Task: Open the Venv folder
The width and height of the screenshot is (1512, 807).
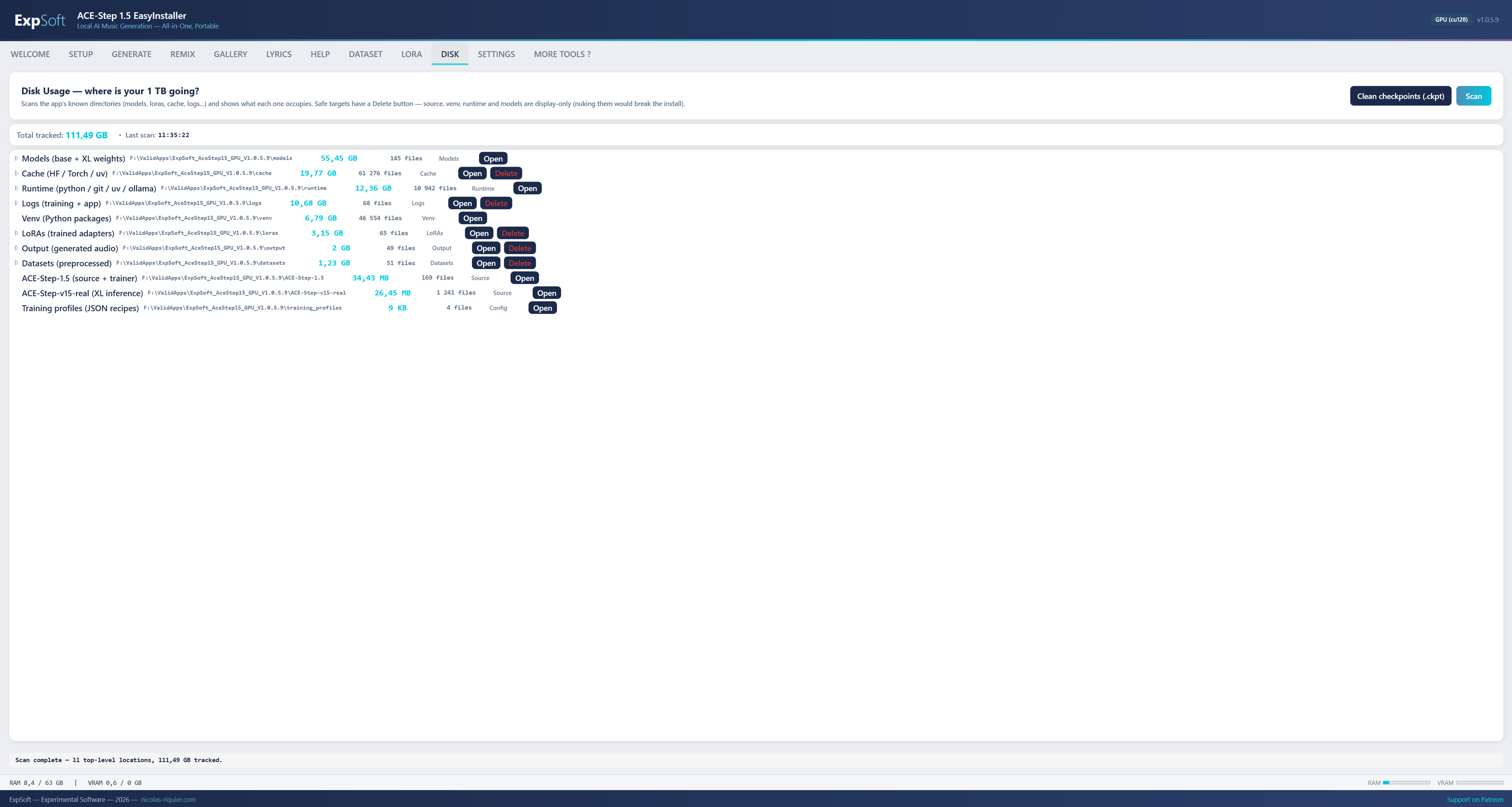Action: pos(472,218)
